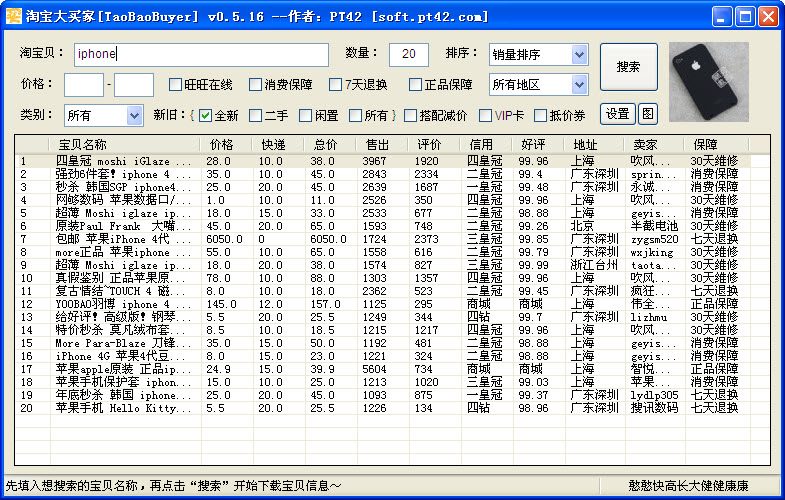Click seller name lydlp305
This screenshot has height=500, width=785.
[x=654, y=395]
